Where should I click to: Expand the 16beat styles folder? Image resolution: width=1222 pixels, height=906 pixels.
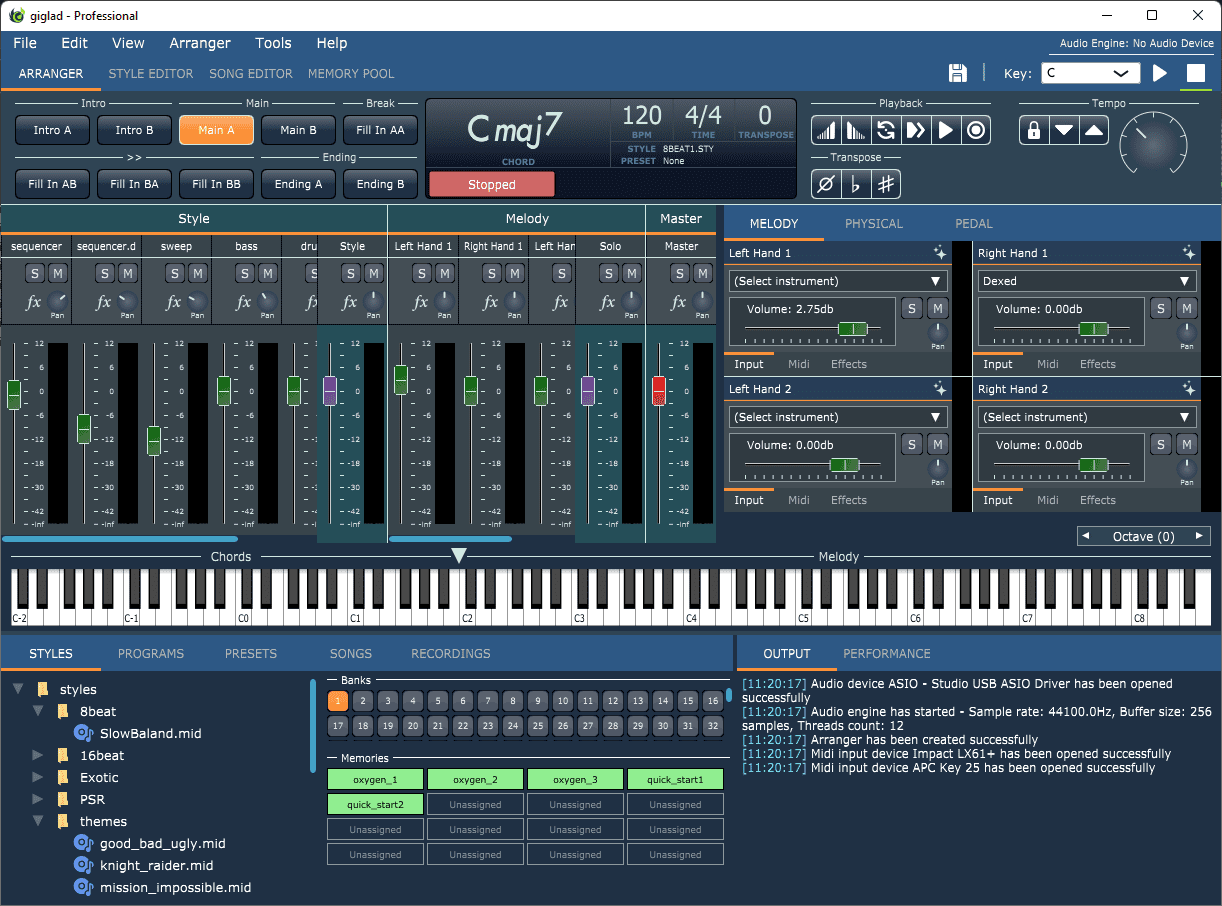coord(38,755)
